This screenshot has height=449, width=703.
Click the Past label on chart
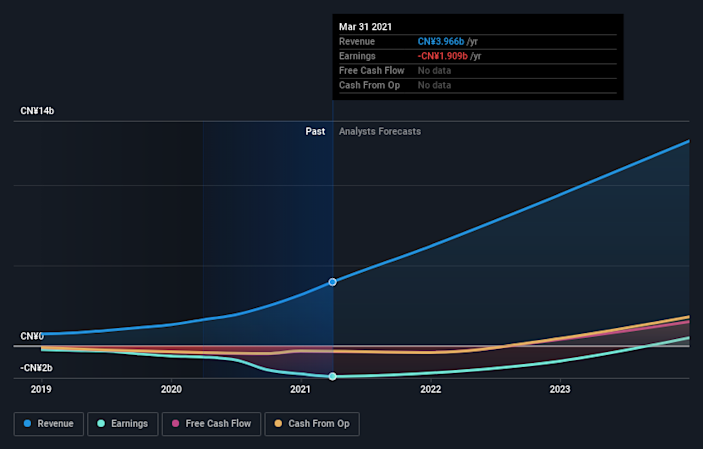coord(316,131)
